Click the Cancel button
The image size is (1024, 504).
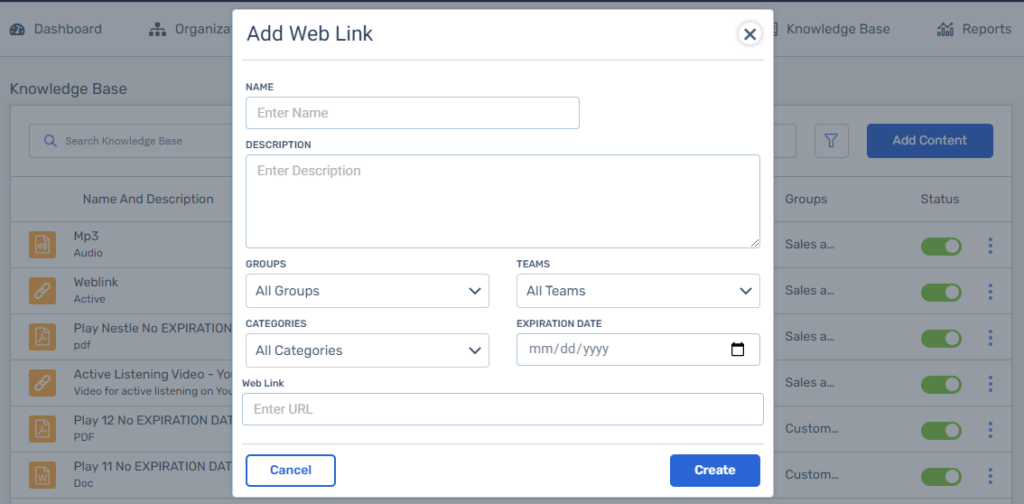(290, 470)
